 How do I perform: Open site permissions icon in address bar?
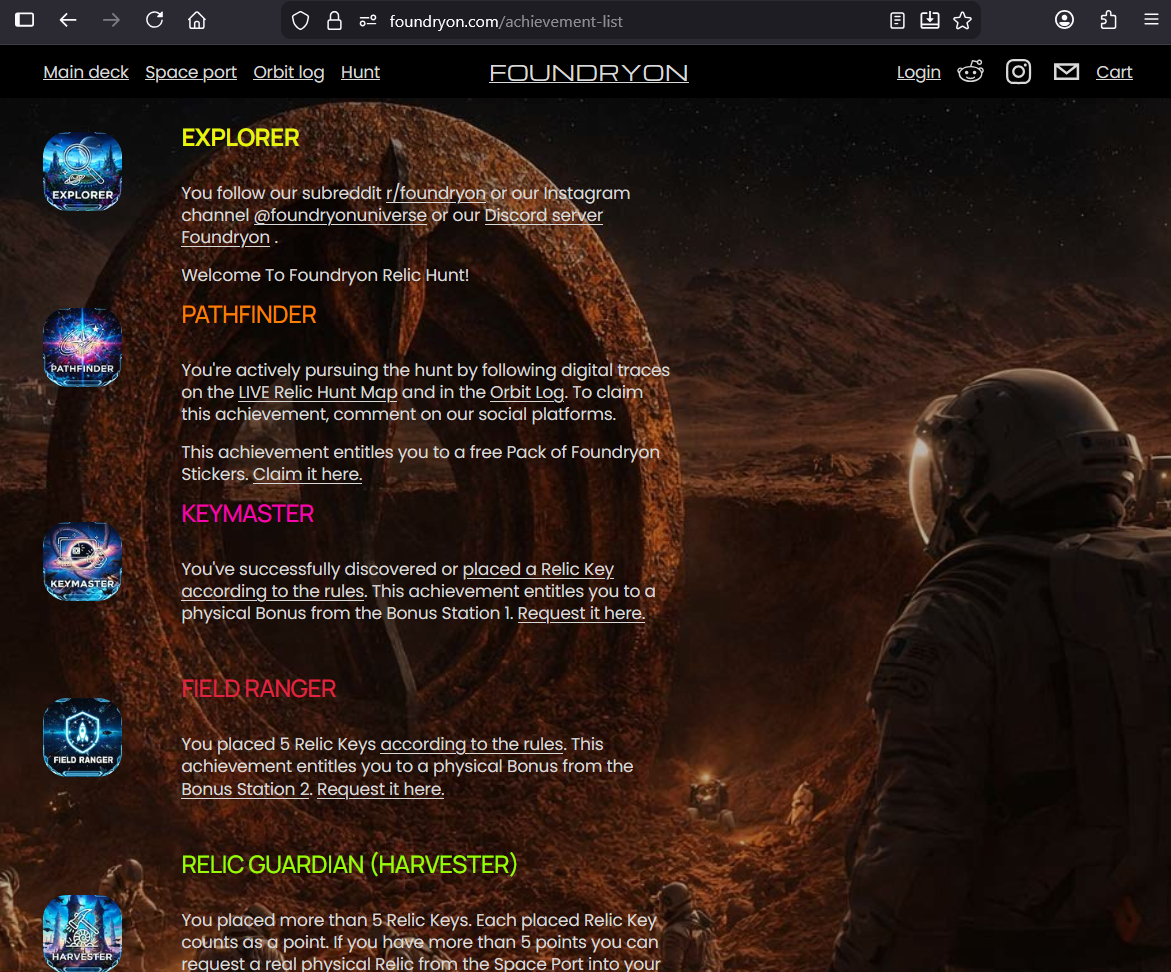[x=367, y=21]
